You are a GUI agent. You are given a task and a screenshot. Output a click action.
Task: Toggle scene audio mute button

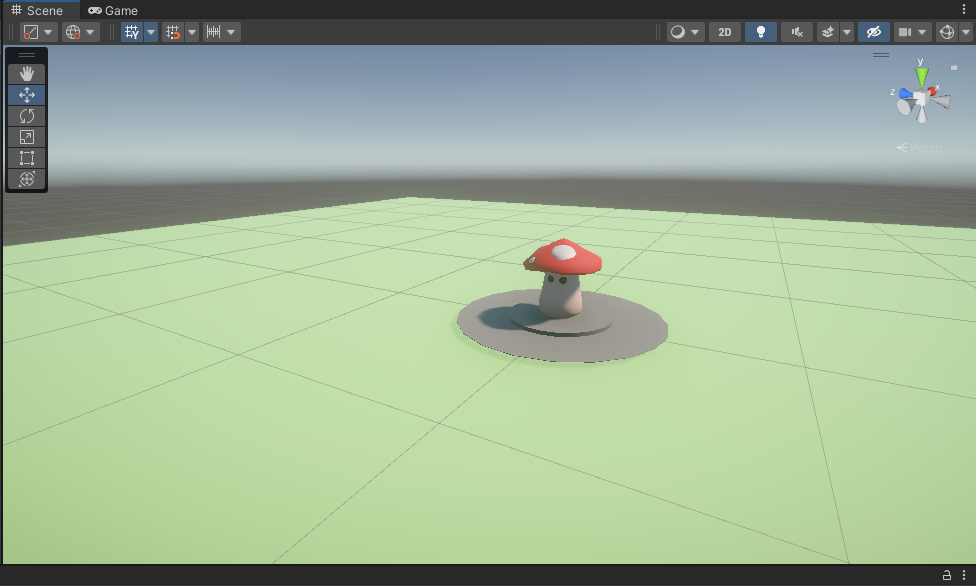point(797,32)
